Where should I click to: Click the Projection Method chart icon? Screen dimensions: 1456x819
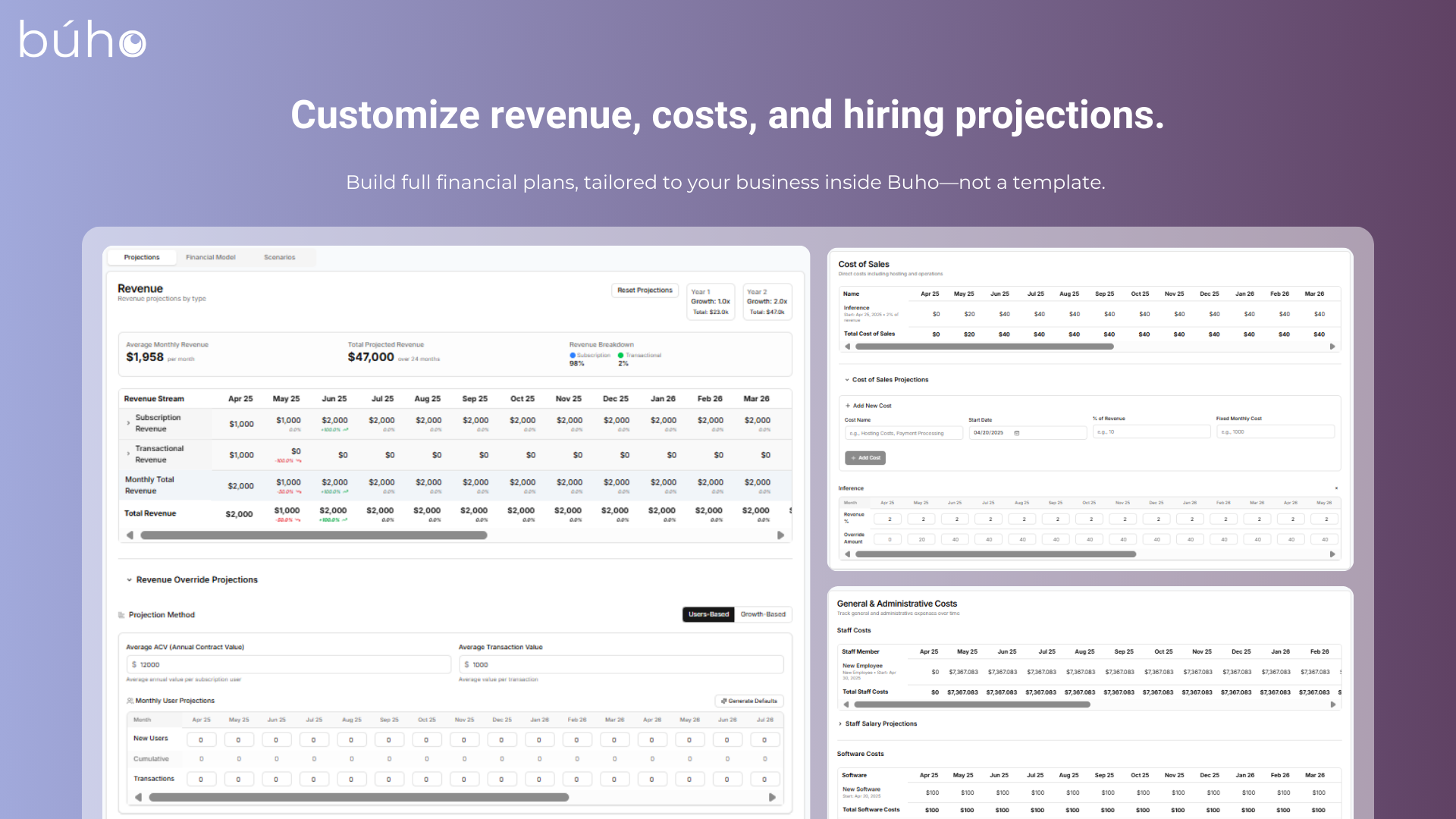click(121, 615)
